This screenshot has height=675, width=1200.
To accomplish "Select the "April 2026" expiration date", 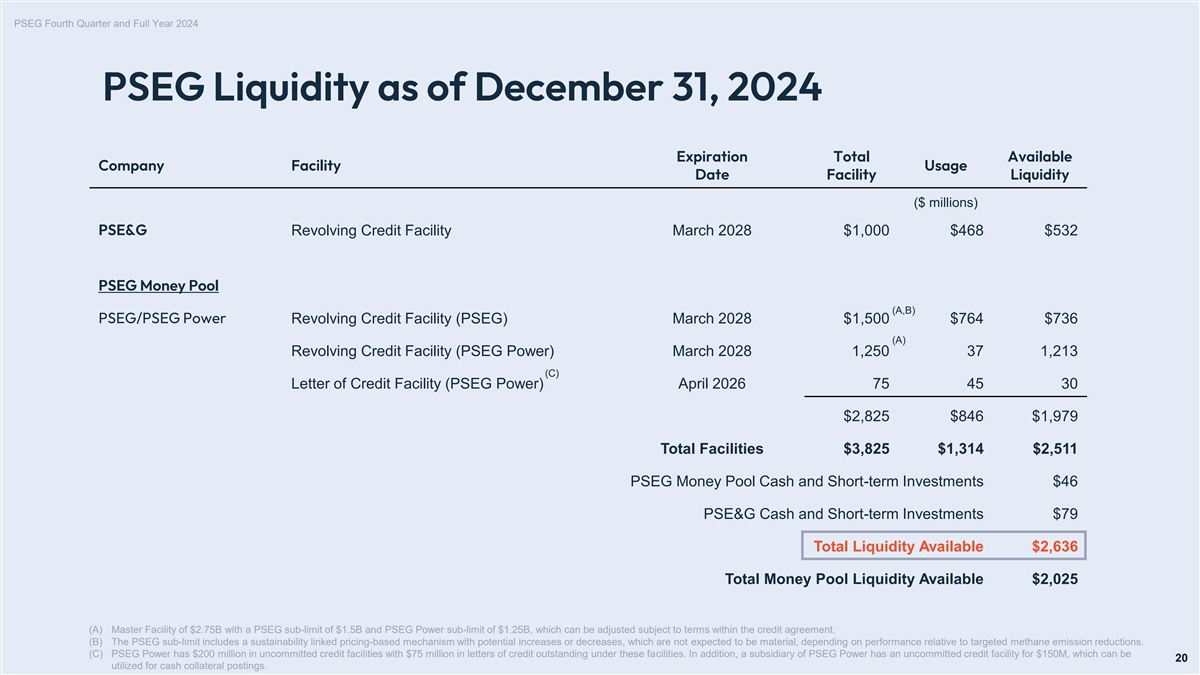I will tap(712, 385).
